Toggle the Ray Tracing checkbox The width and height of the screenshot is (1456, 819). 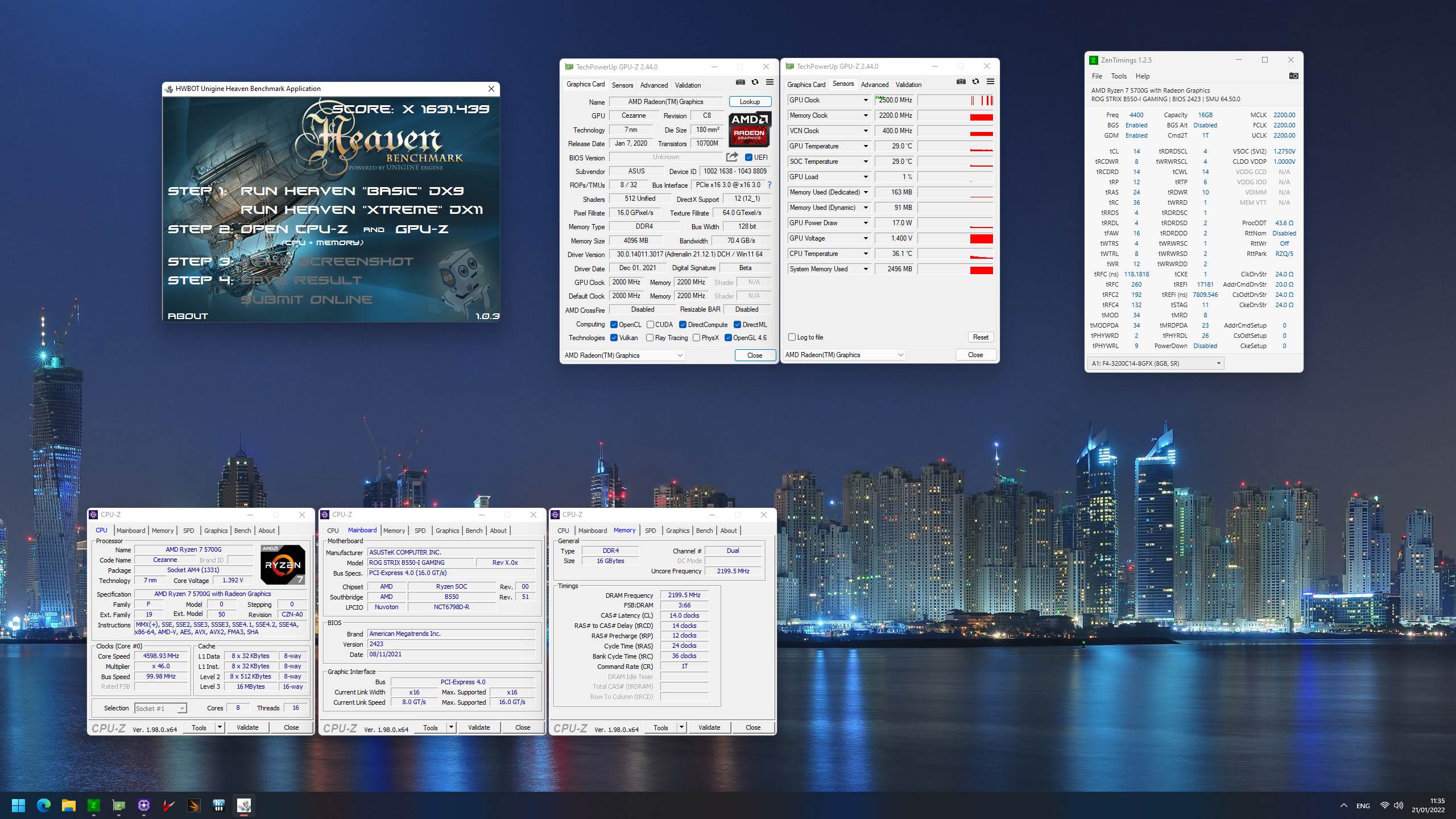(x=650, y=338)
